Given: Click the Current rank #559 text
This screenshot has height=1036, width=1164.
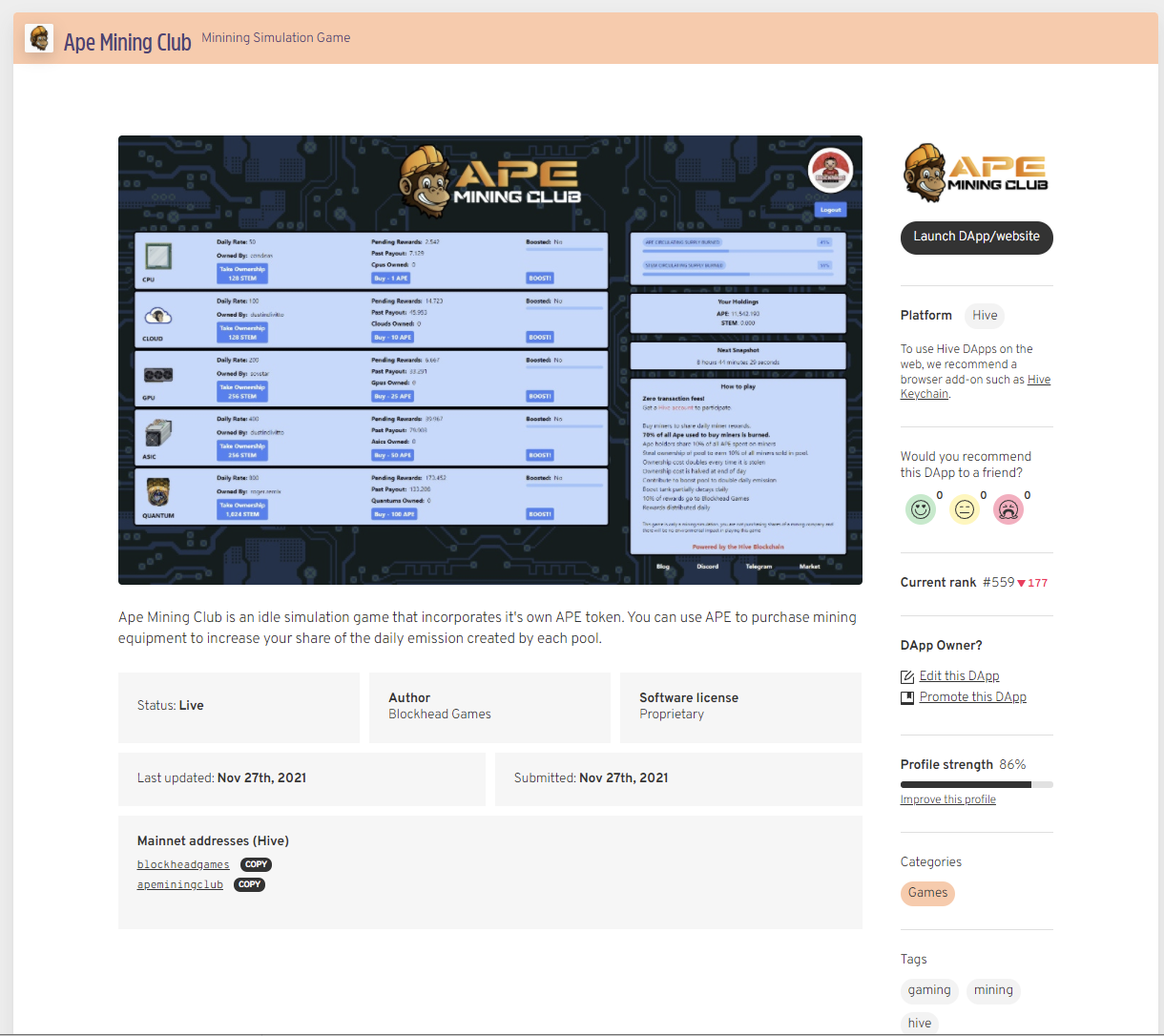Looking at the screenshot, I should click(x=957, y=582).
